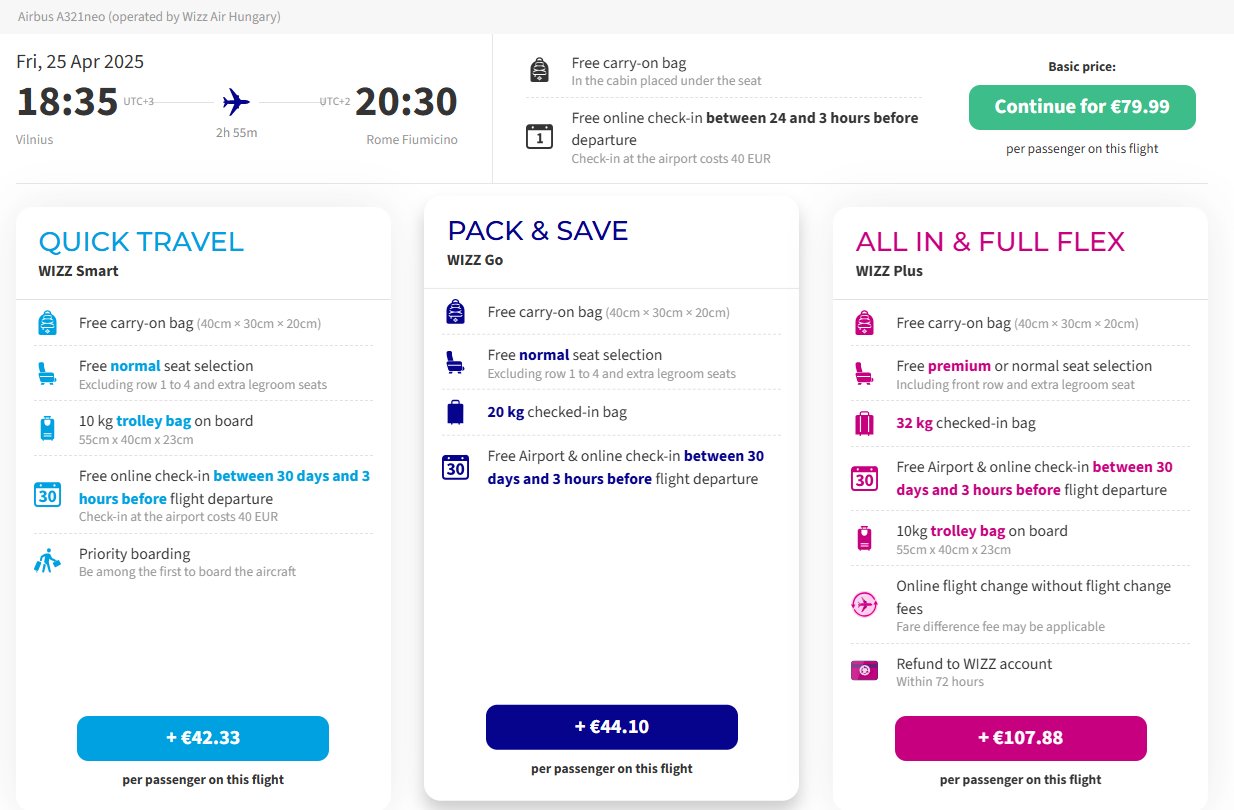1234x810 pixels.
Task: Click the Refund to WIZZ account icon
Action: (x=864, y=671)
